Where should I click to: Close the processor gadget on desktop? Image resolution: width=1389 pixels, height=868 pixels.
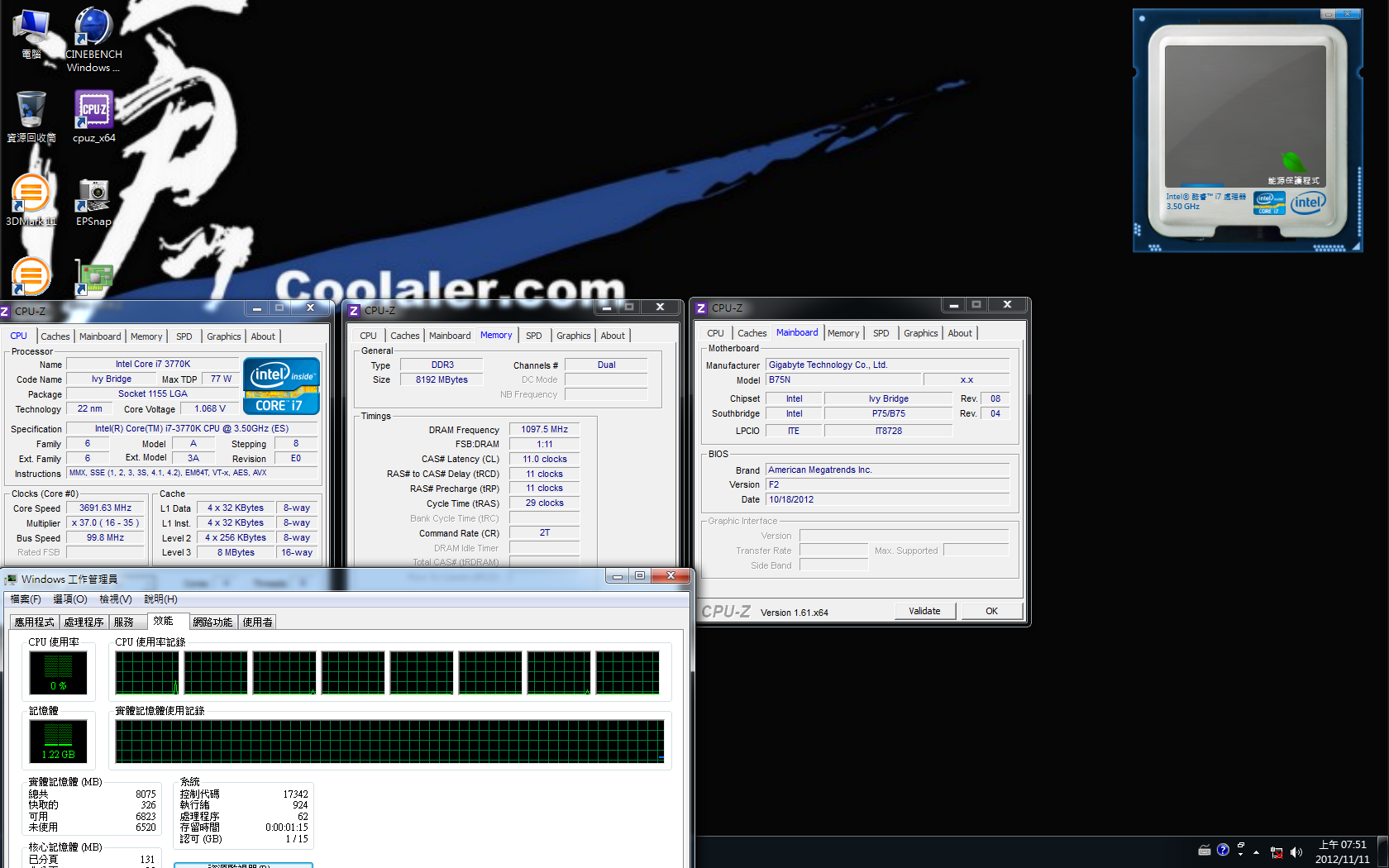pos(1346,14)
